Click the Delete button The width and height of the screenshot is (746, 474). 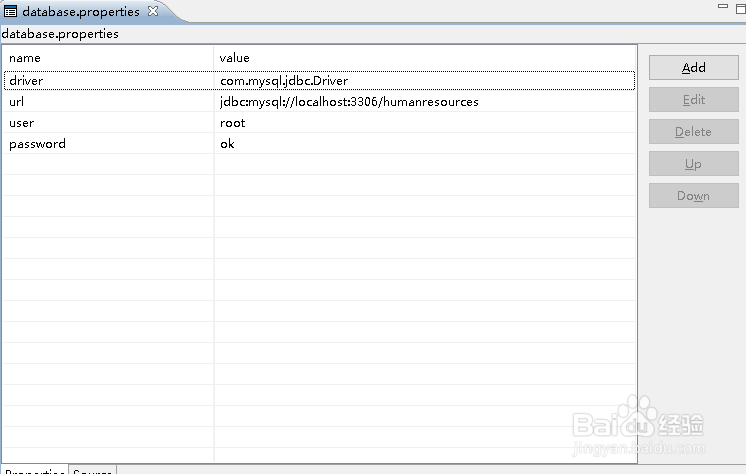coord(694,131)
